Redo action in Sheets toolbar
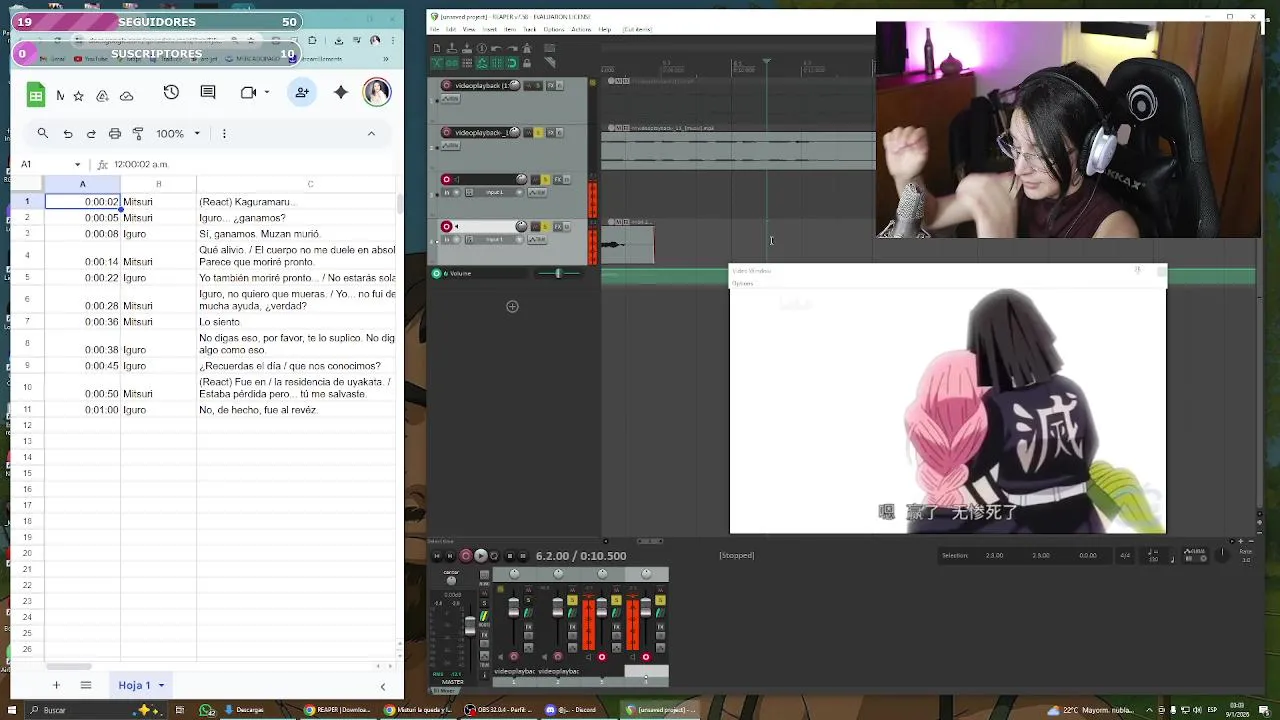 [91, 133]
